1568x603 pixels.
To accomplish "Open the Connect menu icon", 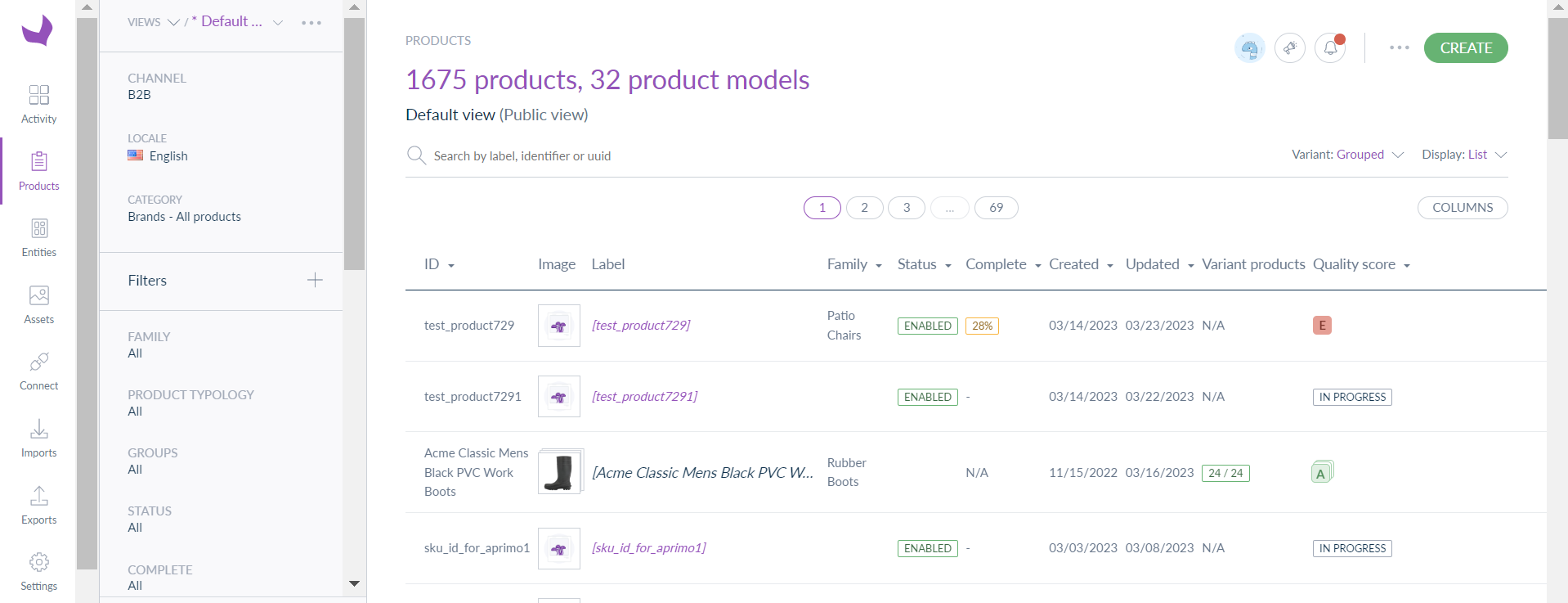I will point(38,371).
